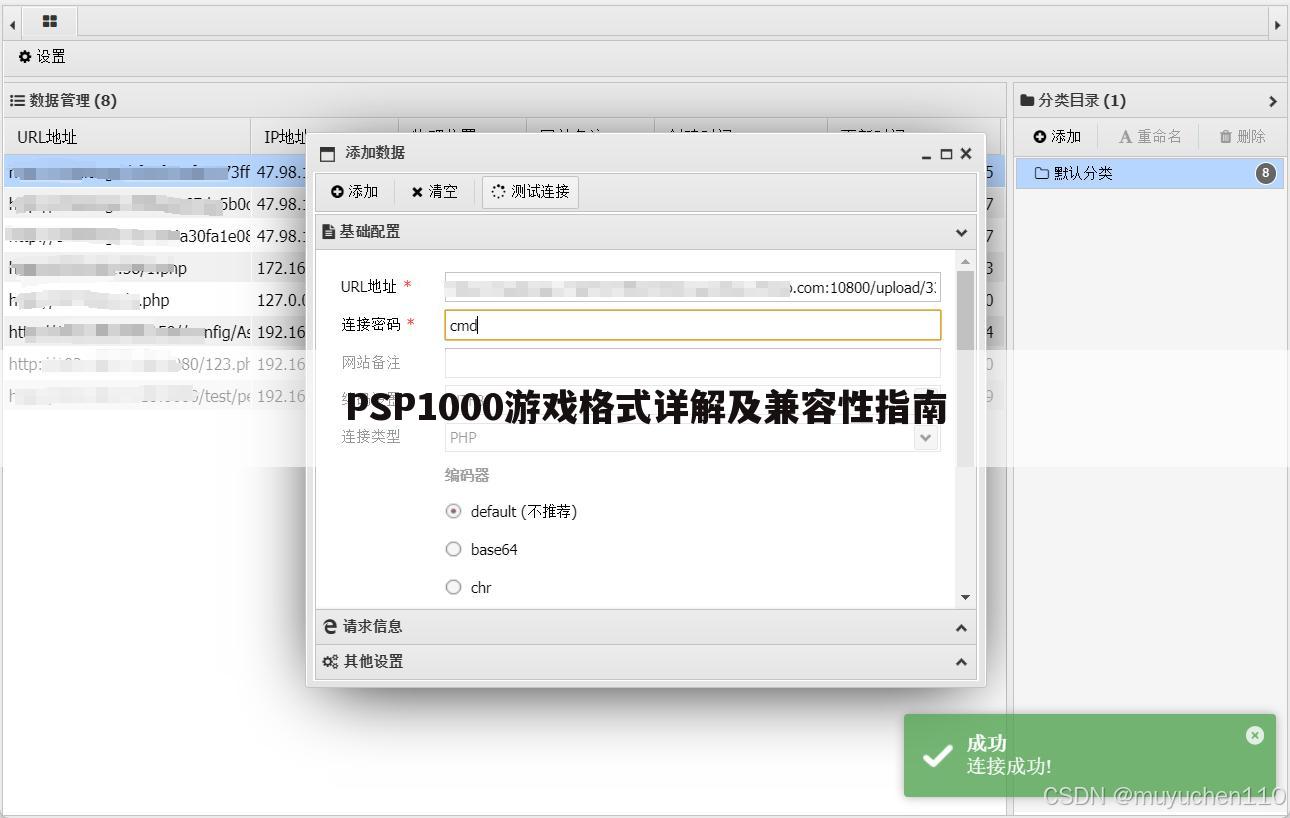Click the badge count 8 on 默认分类
The height and width of the screenshot is (818, 1290).
click(x=1265, y=173)
